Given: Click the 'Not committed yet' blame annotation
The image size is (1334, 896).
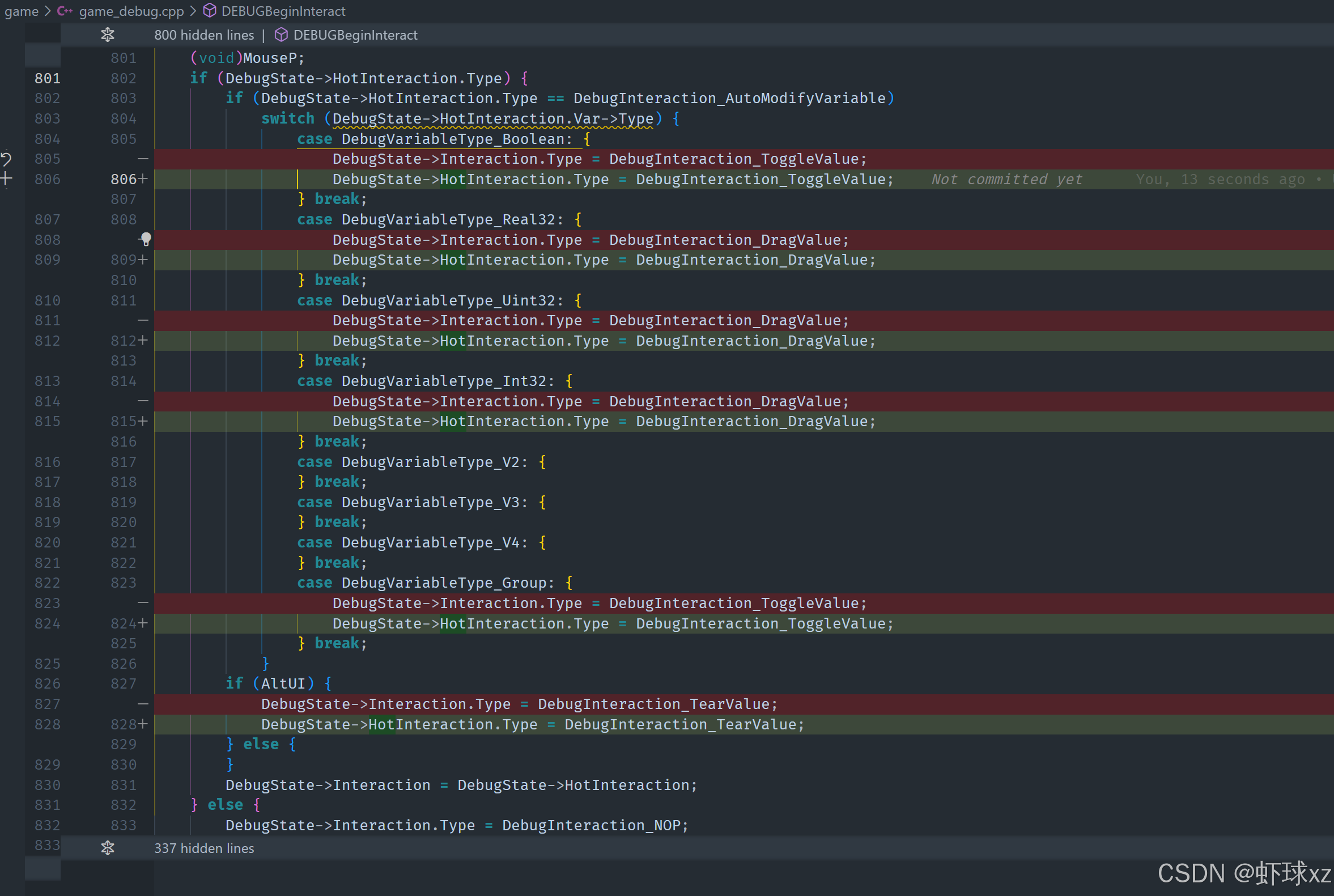Looking at the screenshot, I should 1006,180.
